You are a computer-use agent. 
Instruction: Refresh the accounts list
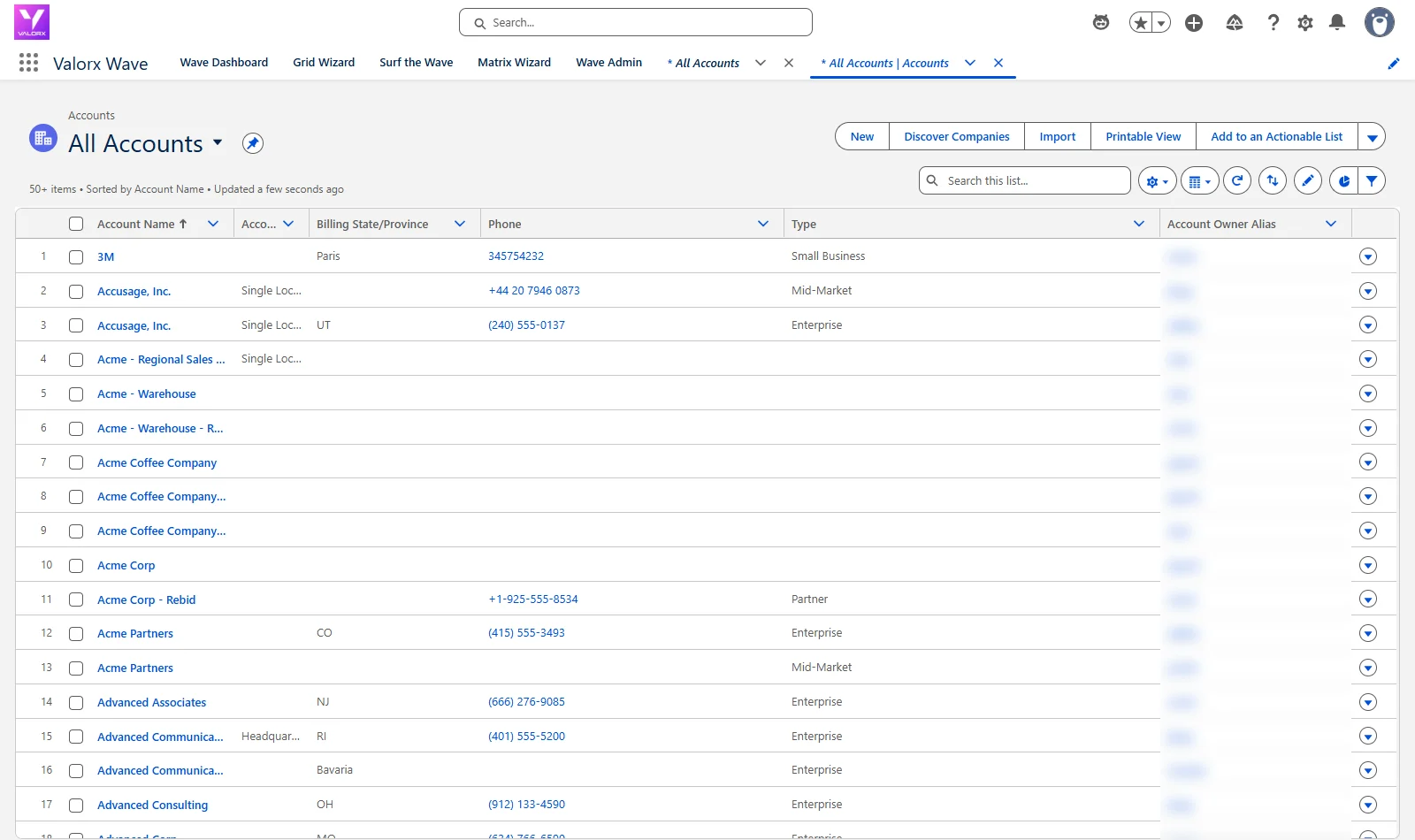point(1237,180)
